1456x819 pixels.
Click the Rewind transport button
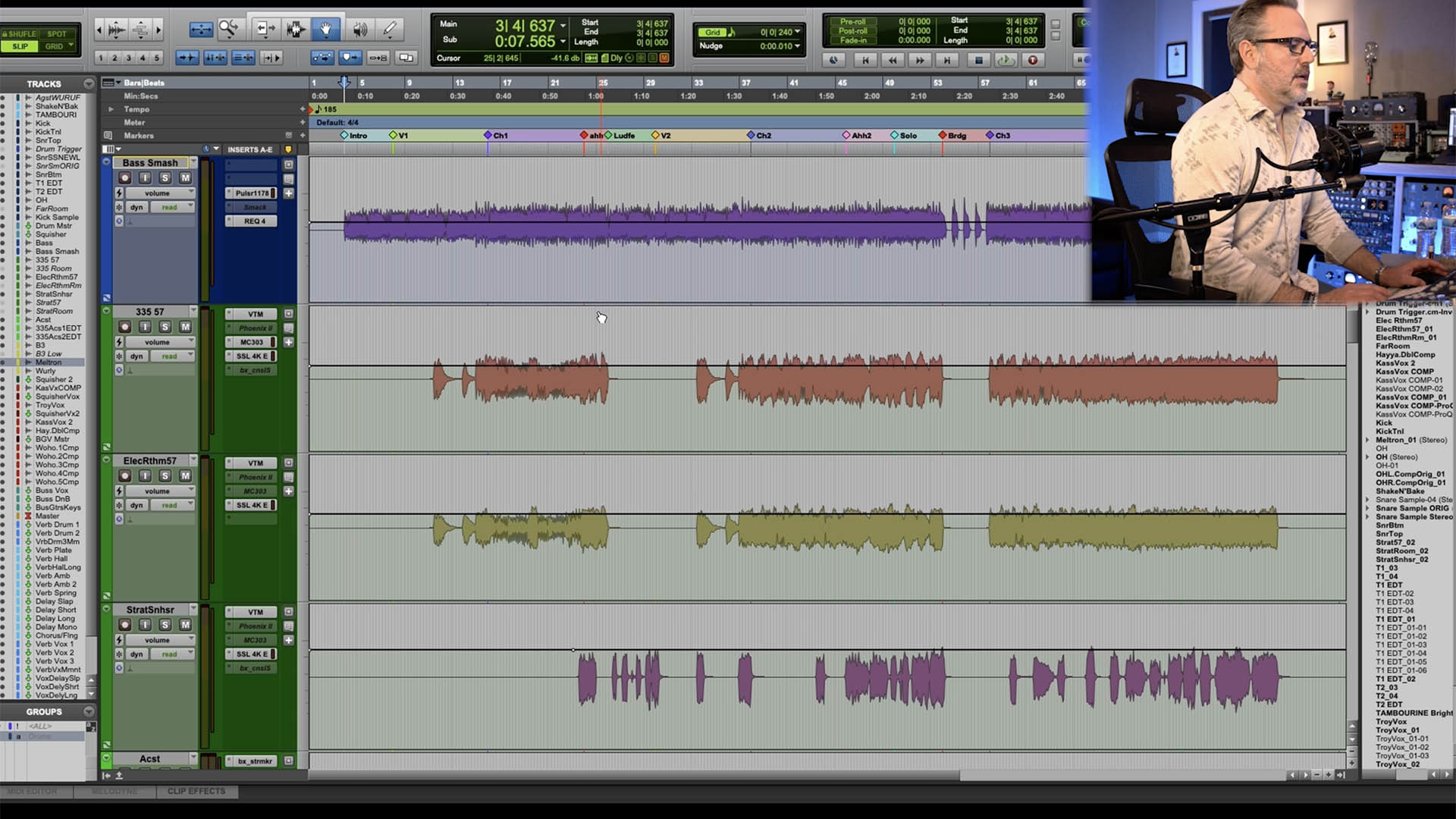click(893, 60)
